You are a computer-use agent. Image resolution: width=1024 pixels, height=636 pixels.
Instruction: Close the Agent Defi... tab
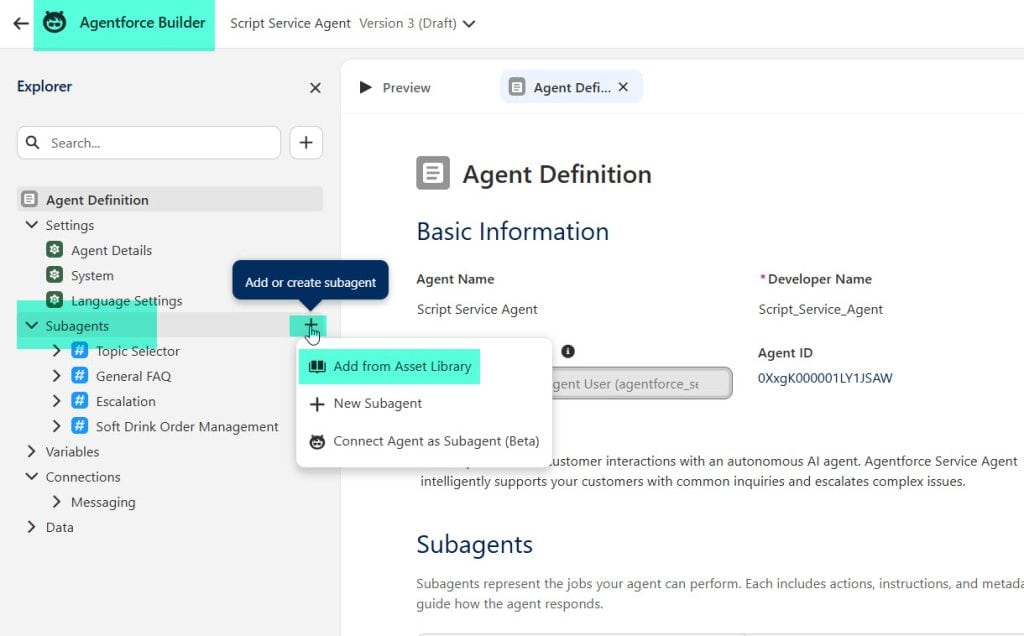(x=623, y=87)
